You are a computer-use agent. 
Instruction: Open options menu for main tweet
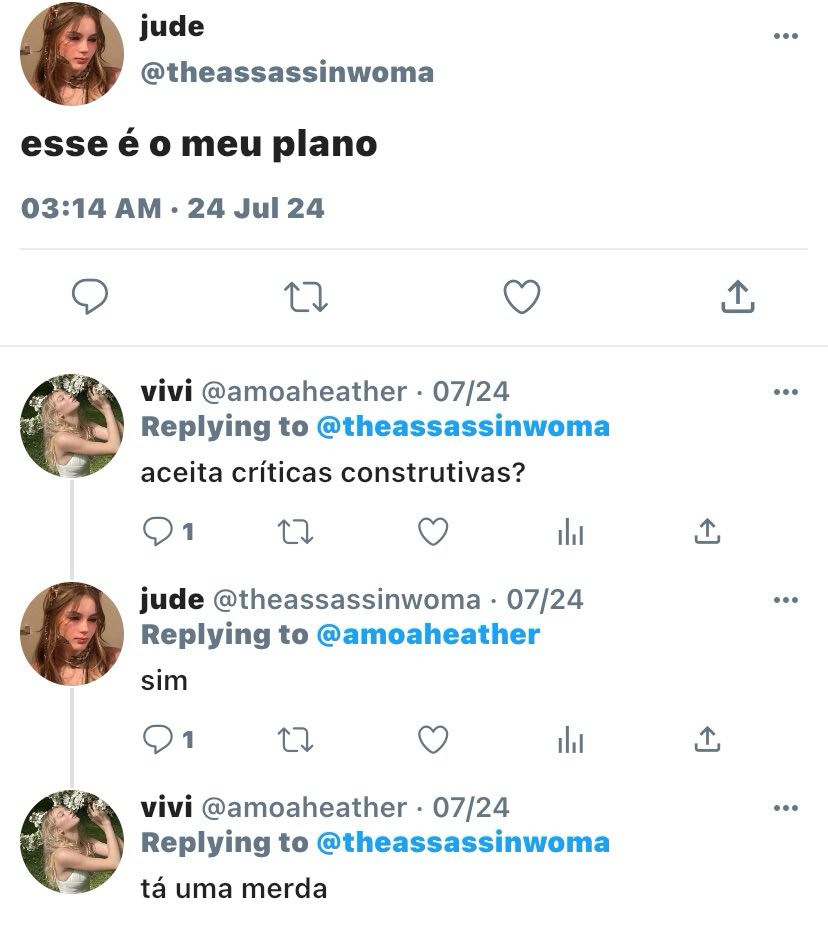point(785,36)
